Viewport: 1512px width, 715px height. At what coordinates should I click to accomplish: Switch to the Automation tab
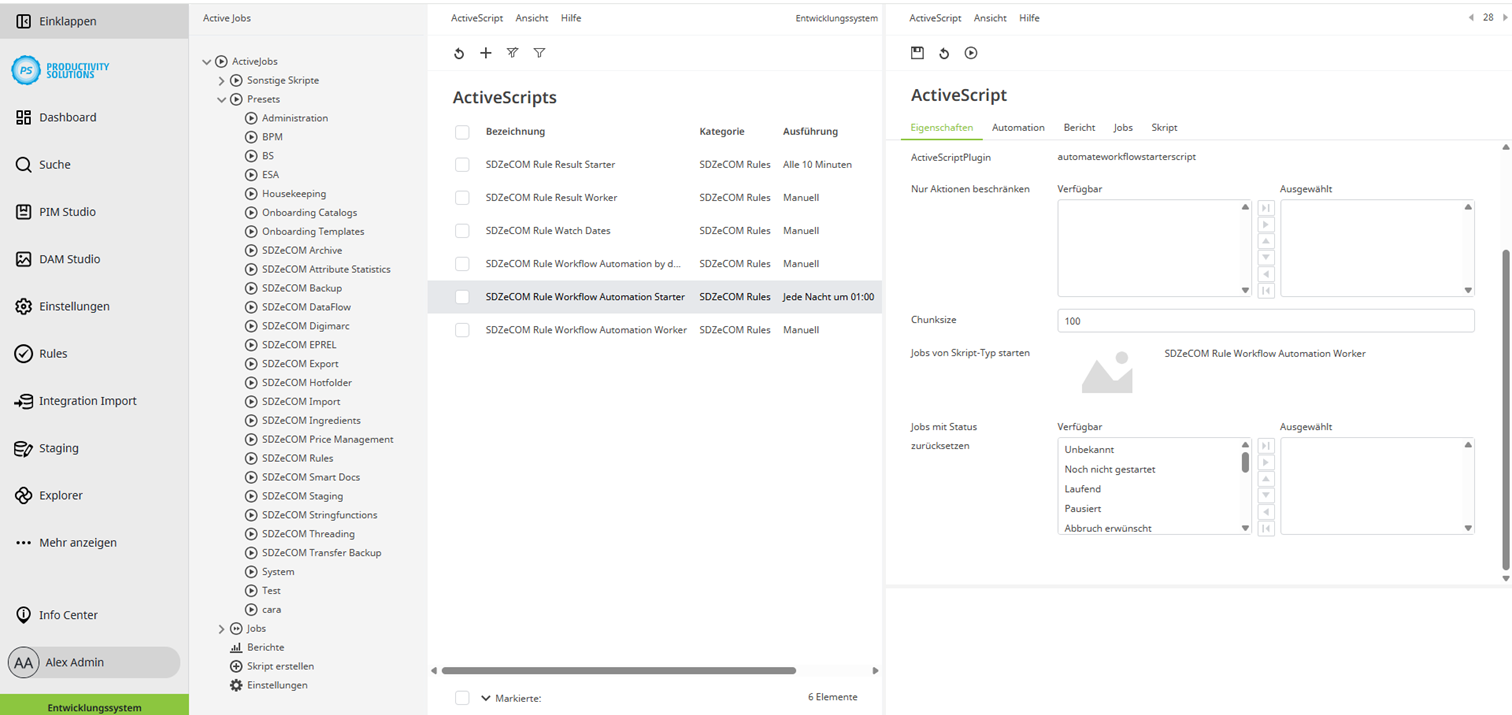(1018, 127)
